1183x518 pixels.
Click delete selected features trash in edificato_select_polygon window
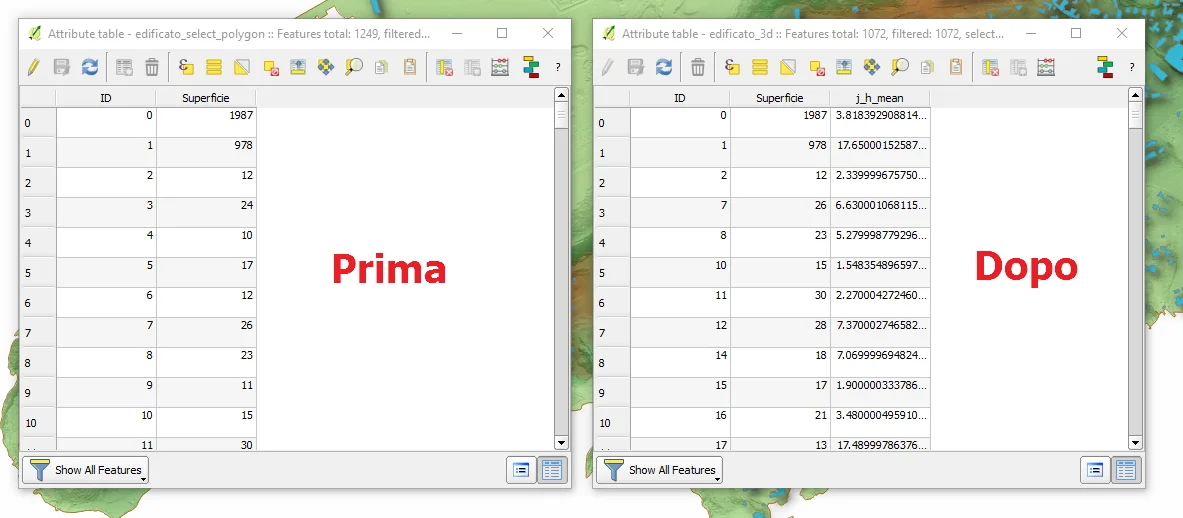[152, 67]
